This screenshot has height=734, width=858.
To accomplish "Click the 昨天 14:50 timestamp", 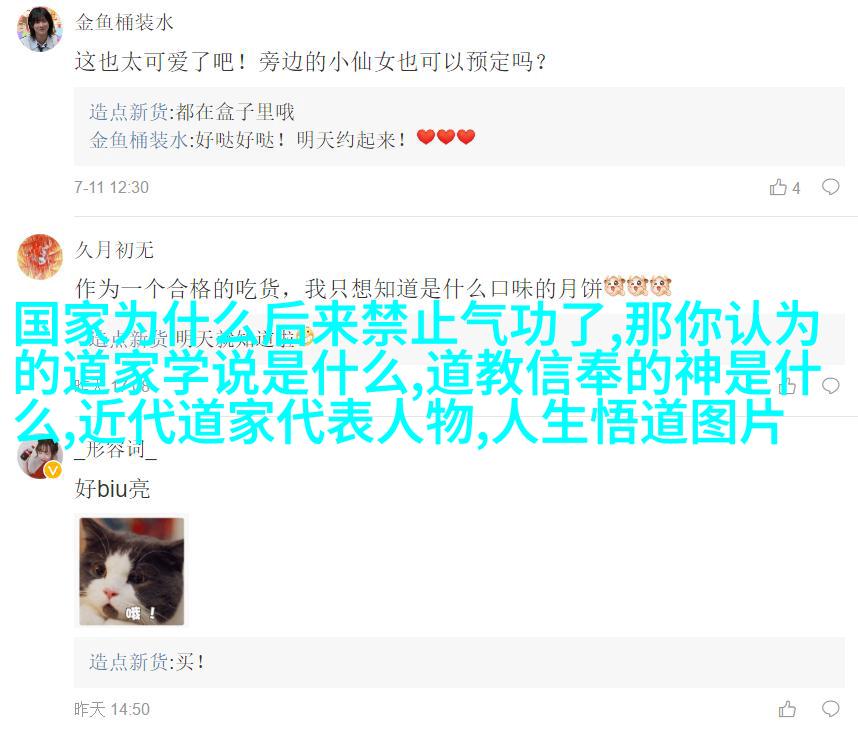I will point(112,709).
